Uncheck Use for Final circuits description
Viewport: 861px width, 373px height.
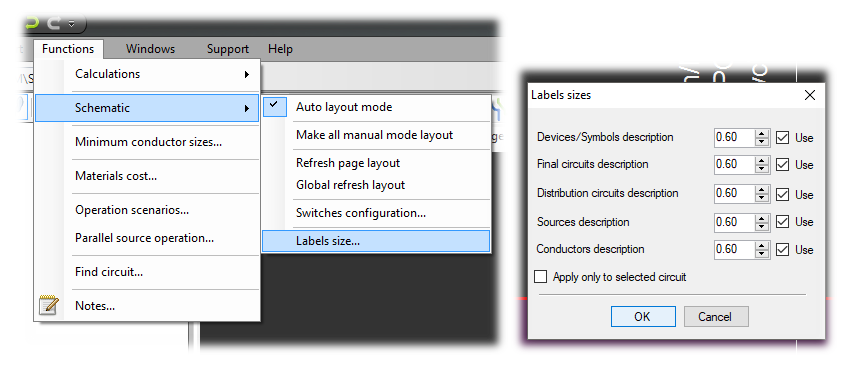[782, 164]
